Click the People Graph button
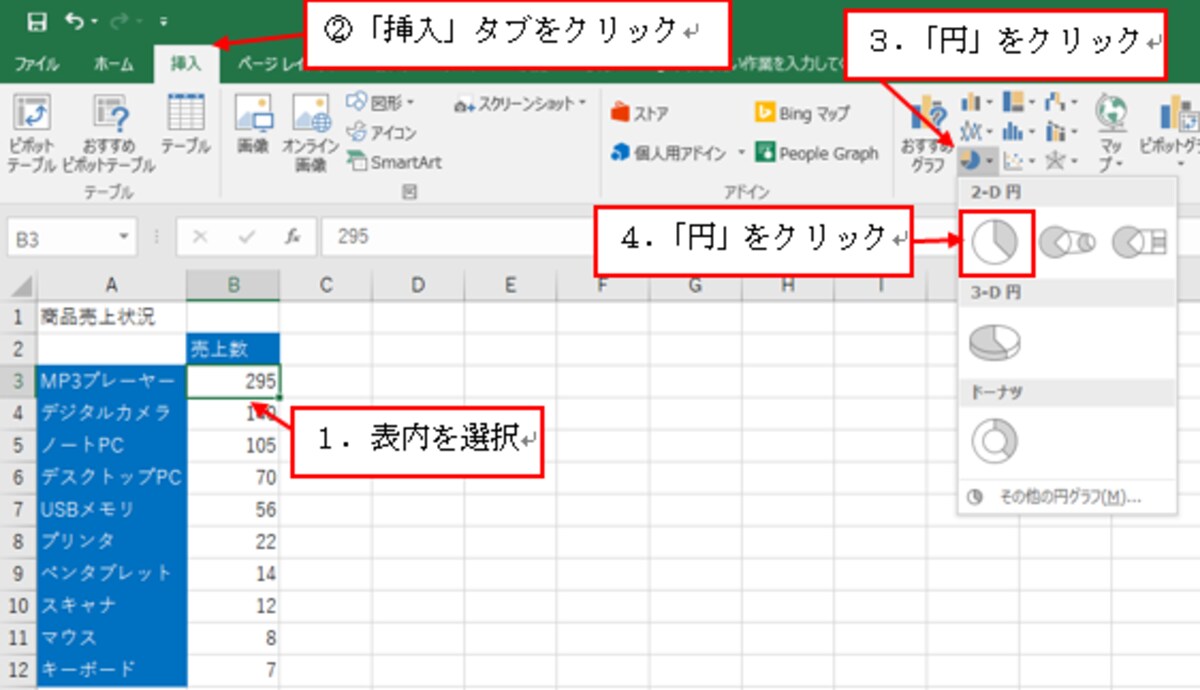This screenshot has width=1200, height=690. click(816, 153)
